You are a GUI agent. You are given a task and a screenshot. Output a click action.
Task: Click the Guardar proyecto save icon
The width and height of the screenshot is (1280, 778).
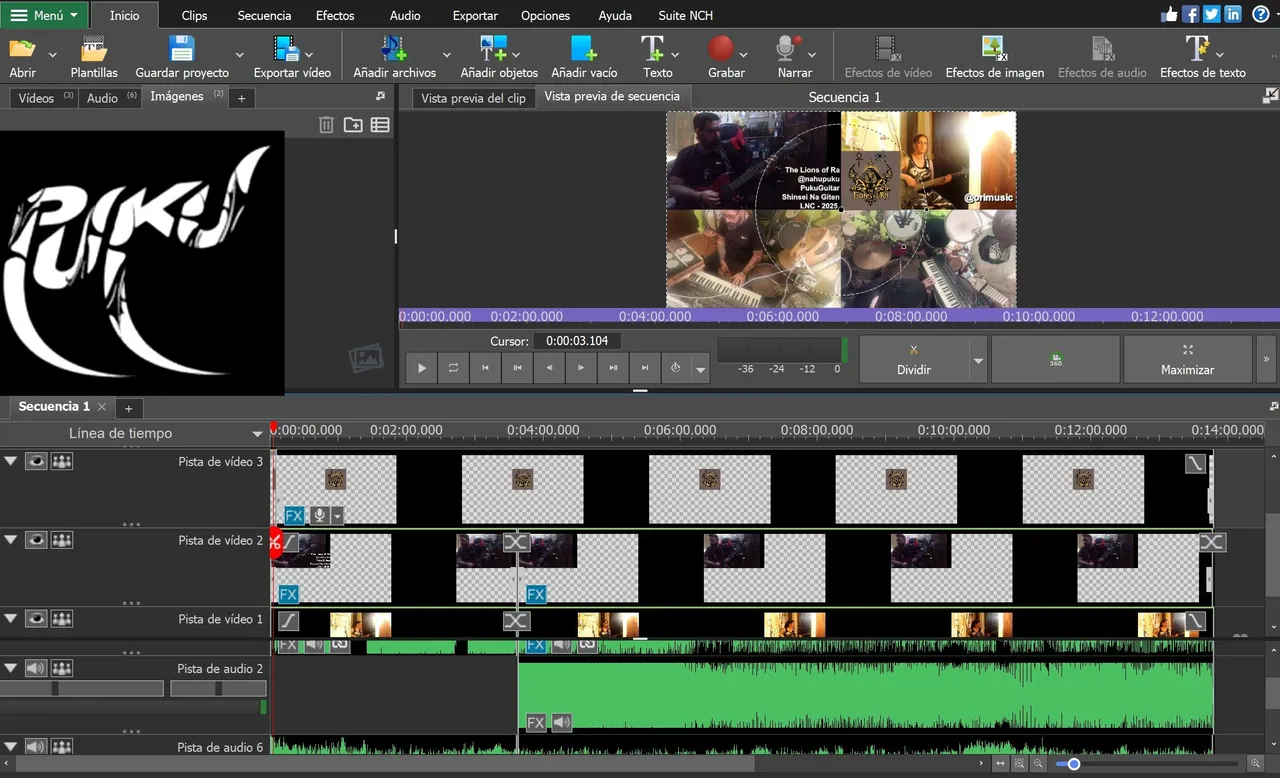point(182,49)
